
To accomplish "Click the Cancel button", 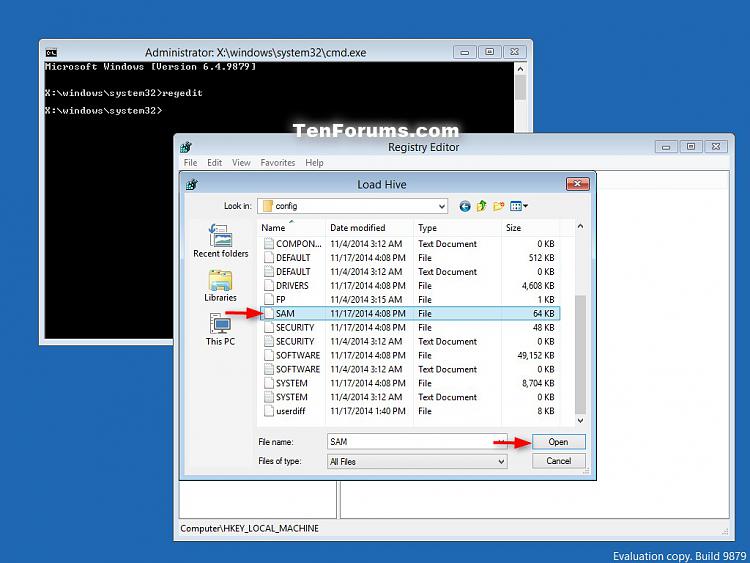I will [x=558, y=461].
